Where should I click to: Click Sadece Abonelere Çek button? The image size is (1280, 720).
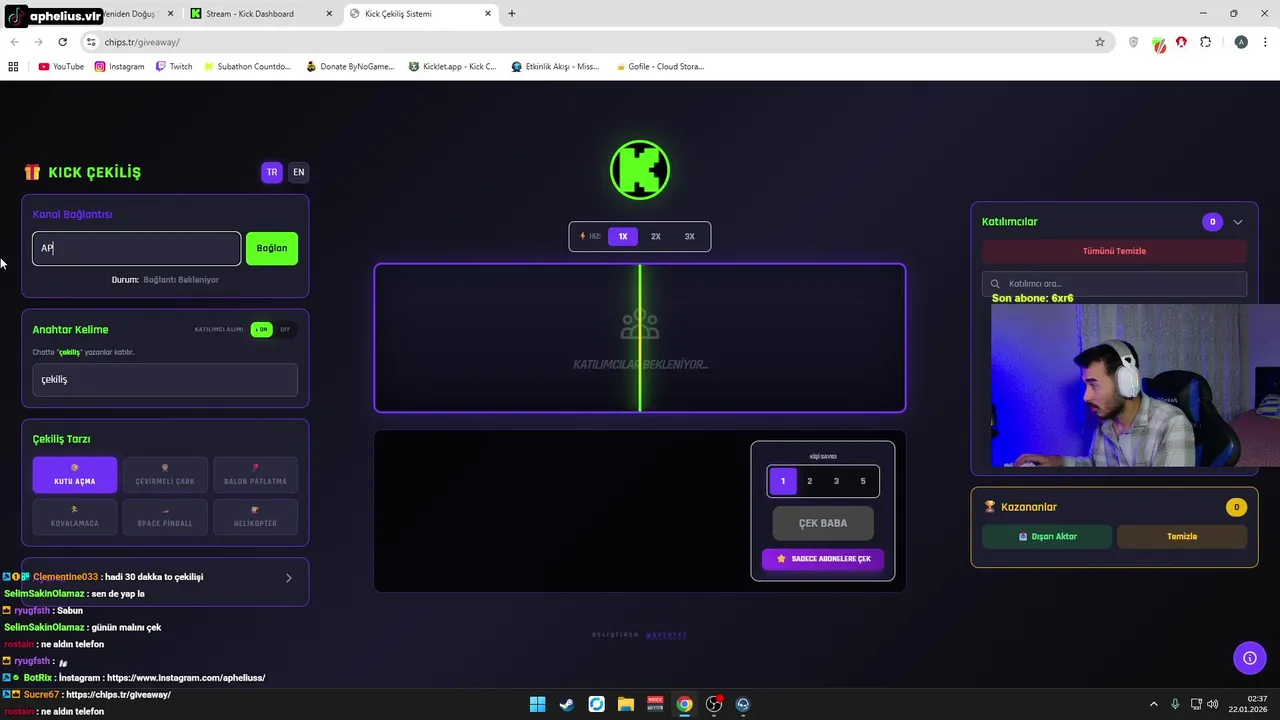[823, 559]
